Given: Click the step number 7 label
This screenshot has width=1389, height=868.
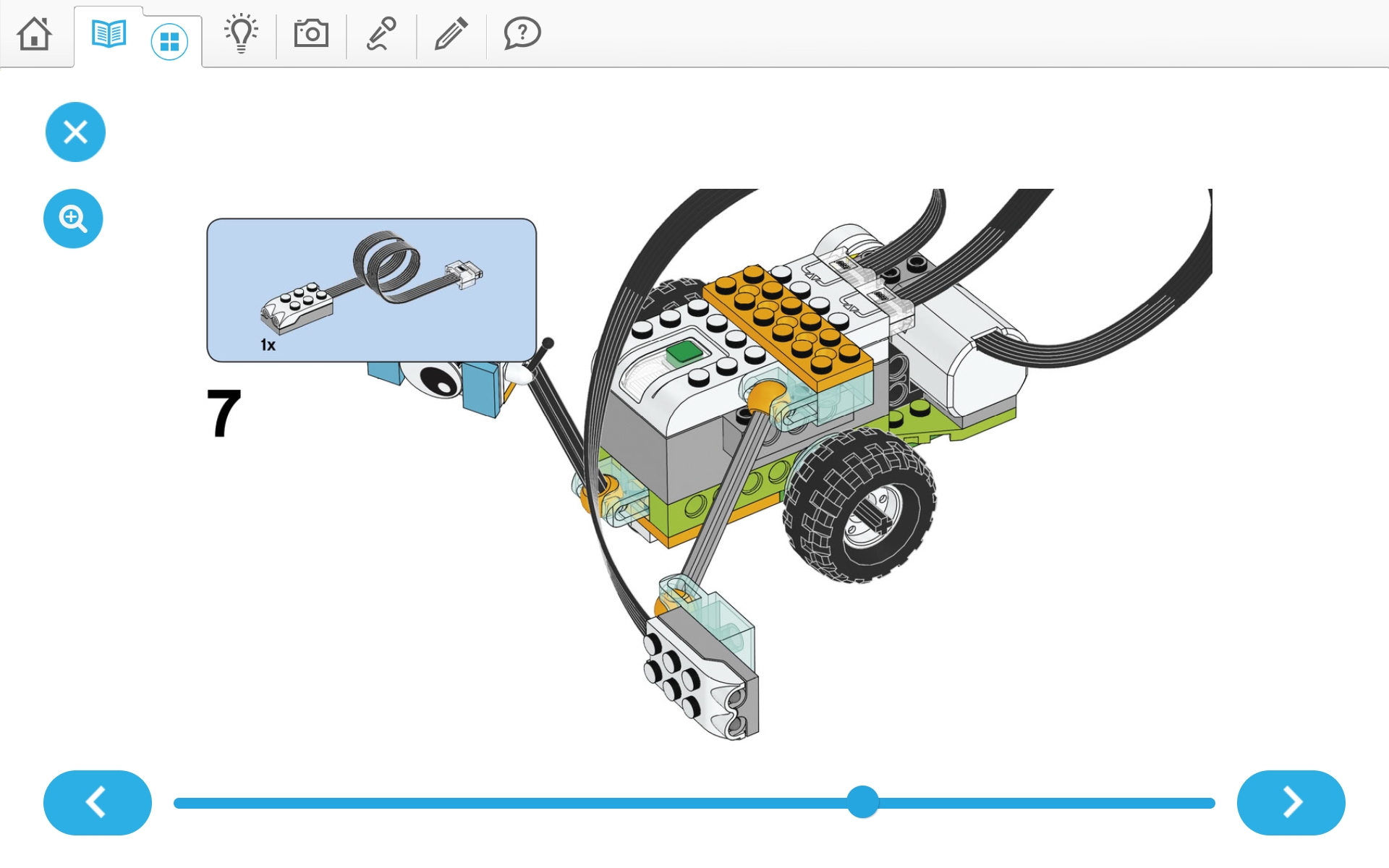Looking at the screenshot, I should [x=224, y=413].
